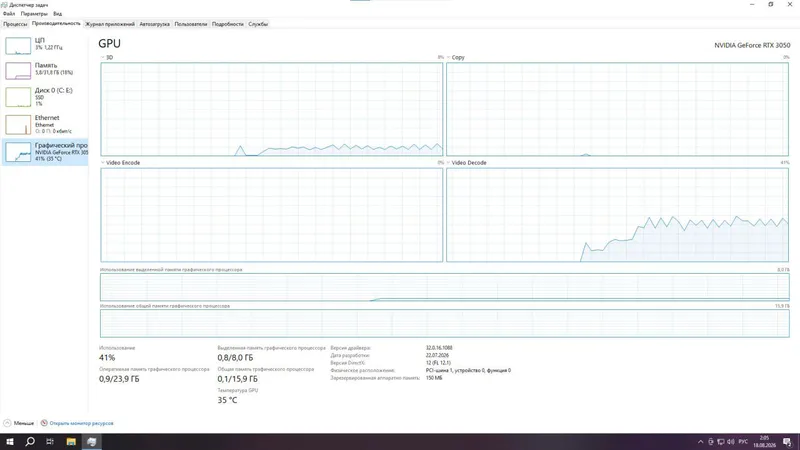This screenshot has height=450, width=800.
Task: Click the РУС language indicator
Action: click(743, 442)
